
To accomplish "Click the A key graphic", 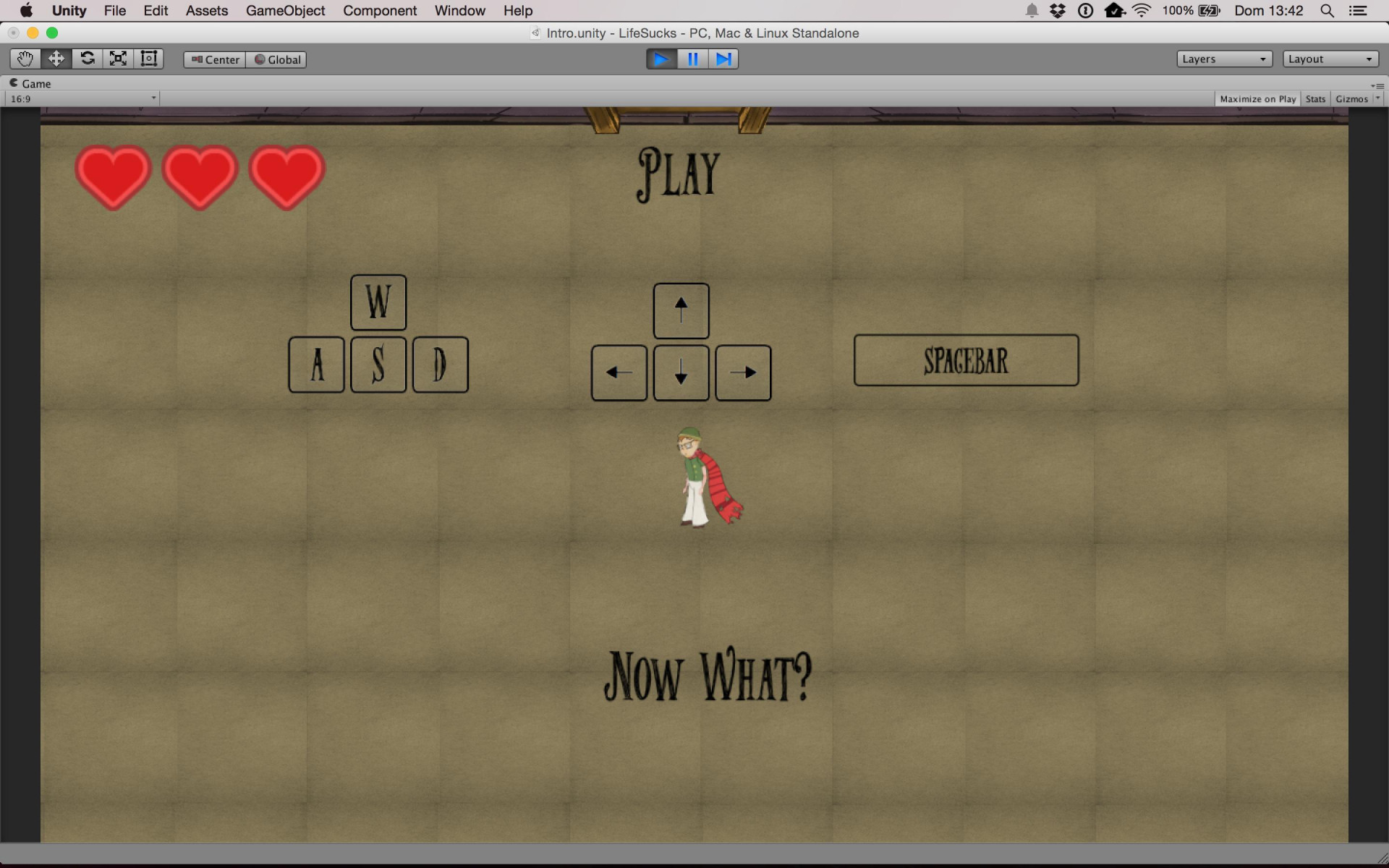I will tap(316, 365).
